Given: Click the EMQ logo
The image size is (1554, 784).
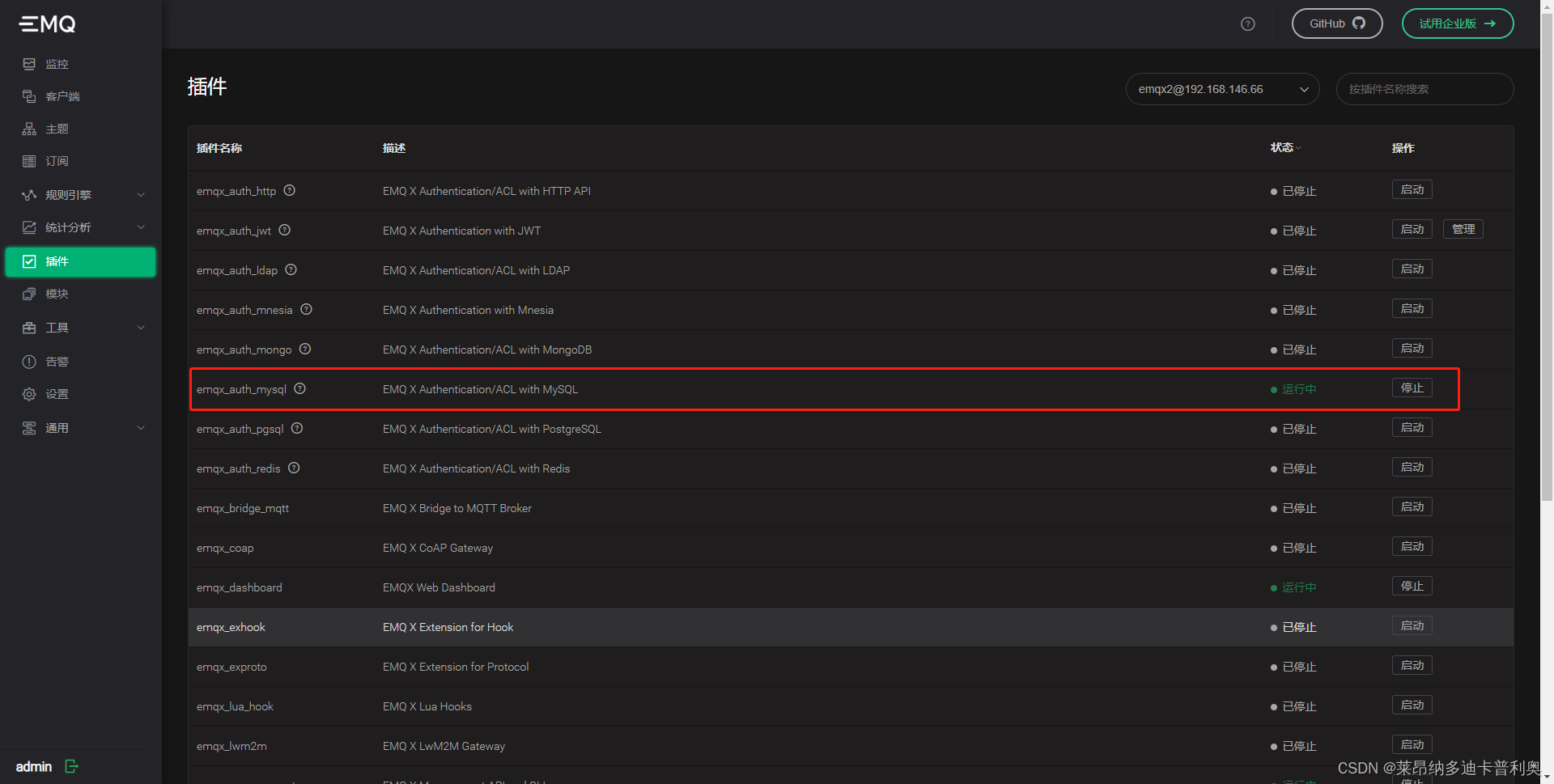Looking at the screenshot, I should click(x=48, y=24).
